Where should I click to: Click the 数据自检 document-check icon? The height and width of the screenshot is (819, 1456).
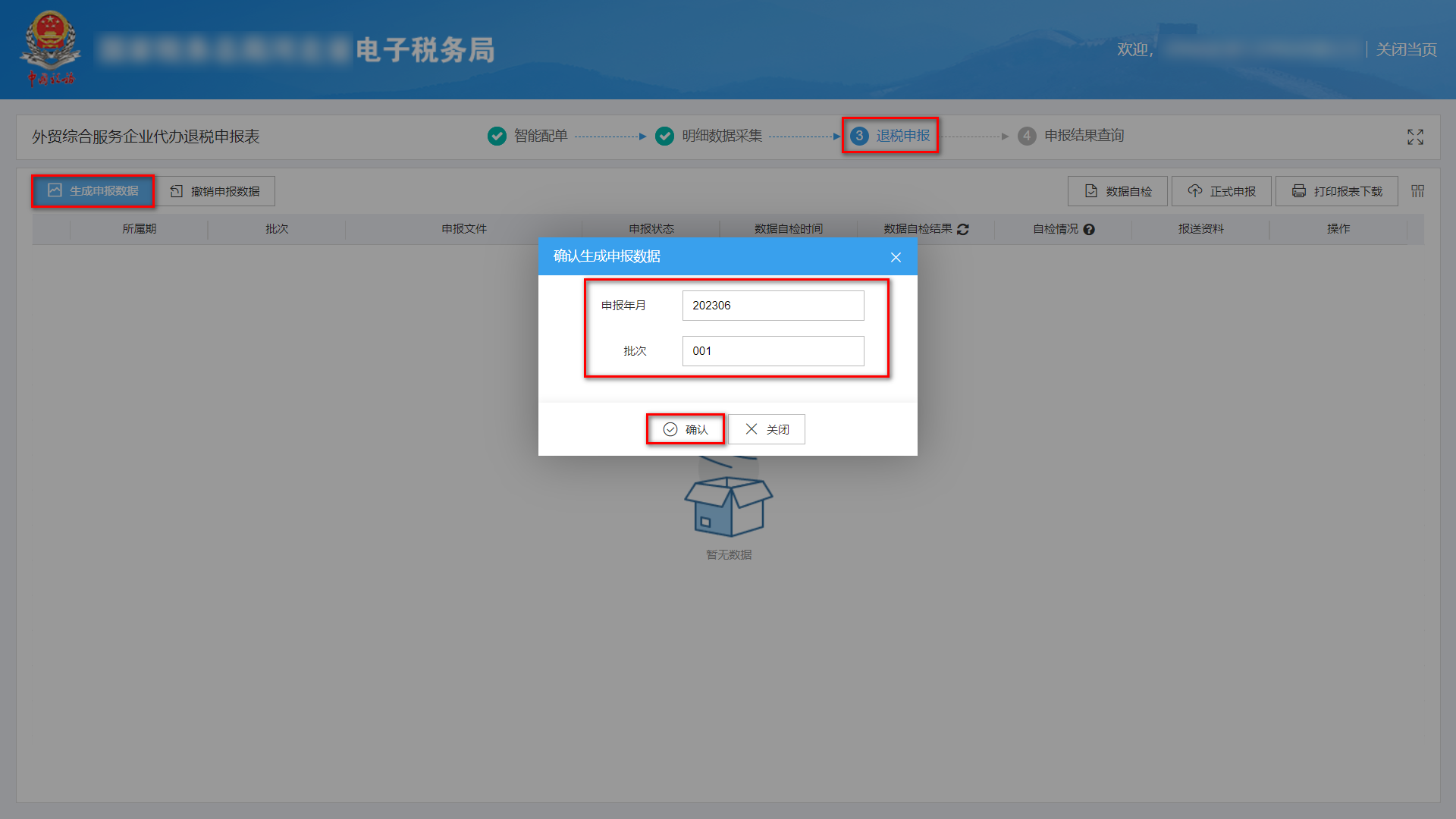tap(1092, 191)
